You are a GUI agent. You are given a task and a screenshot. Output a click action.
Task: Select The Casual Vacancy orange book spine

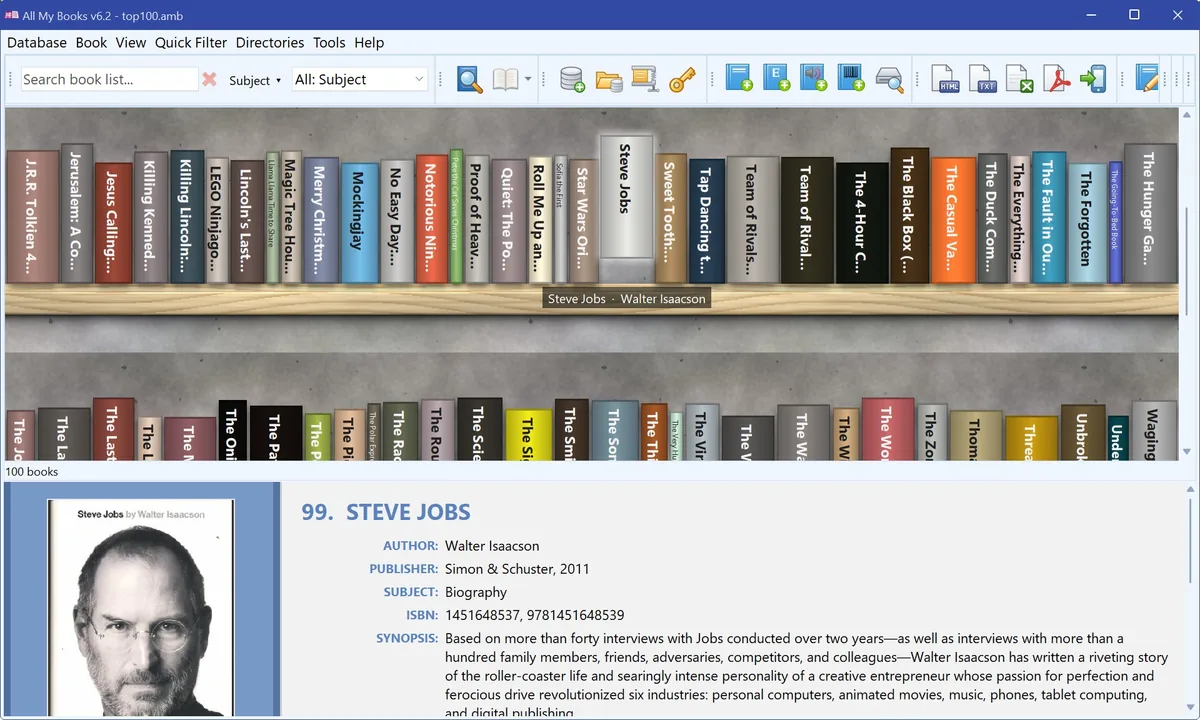coord(953,220)
